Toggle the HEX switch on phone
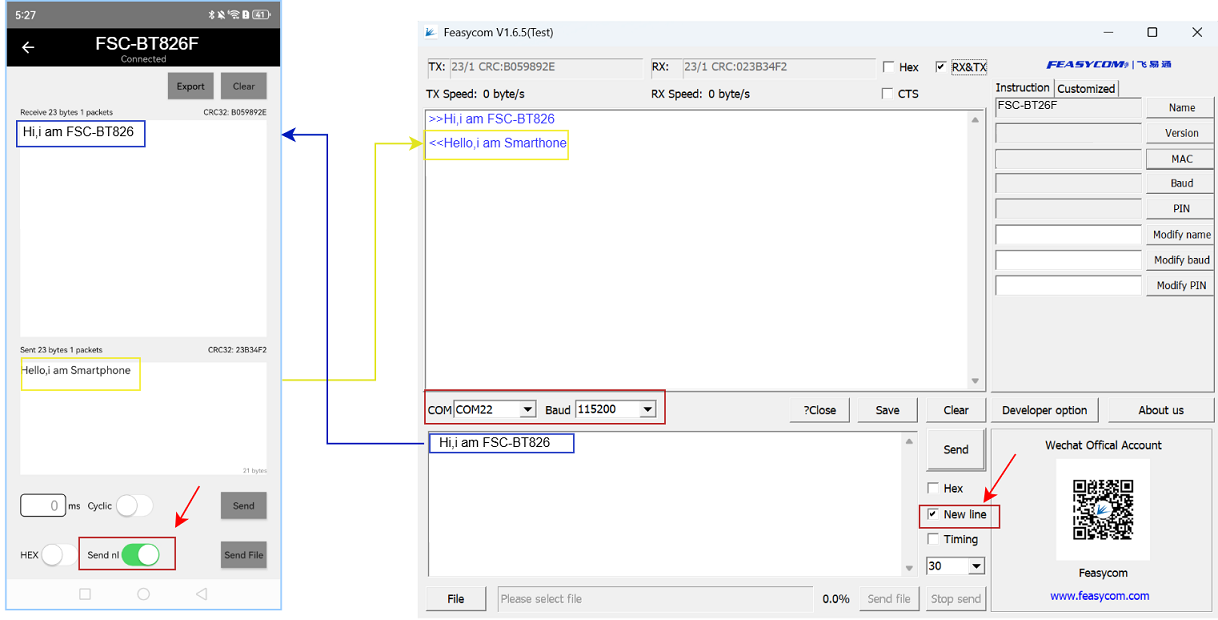This screenshot has height=620, width=1218. pos(58,555)
